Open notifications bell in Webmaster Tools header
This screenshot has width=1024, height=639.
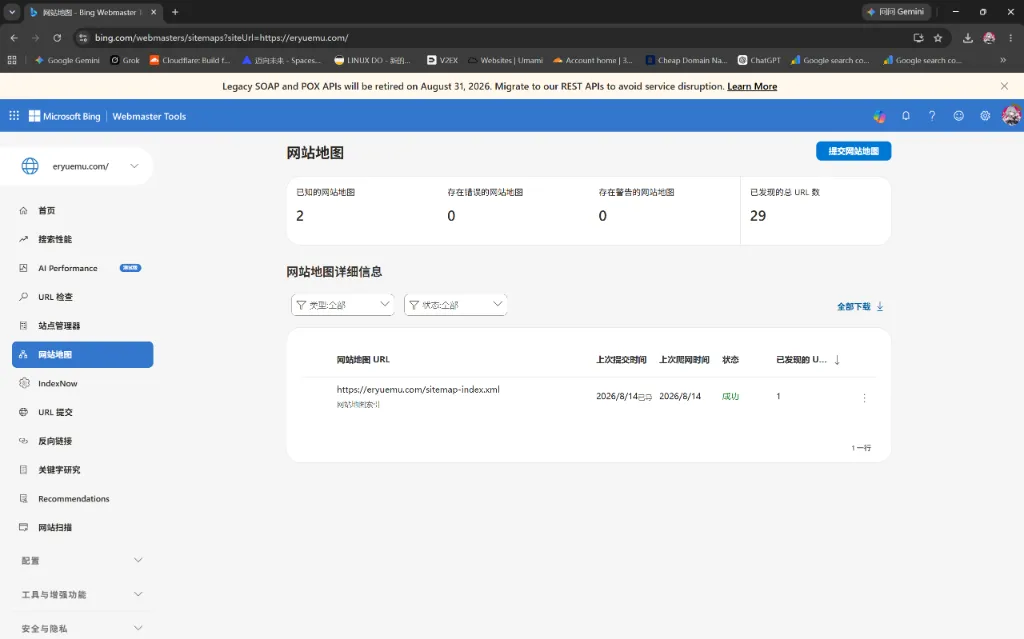[906, 116]
